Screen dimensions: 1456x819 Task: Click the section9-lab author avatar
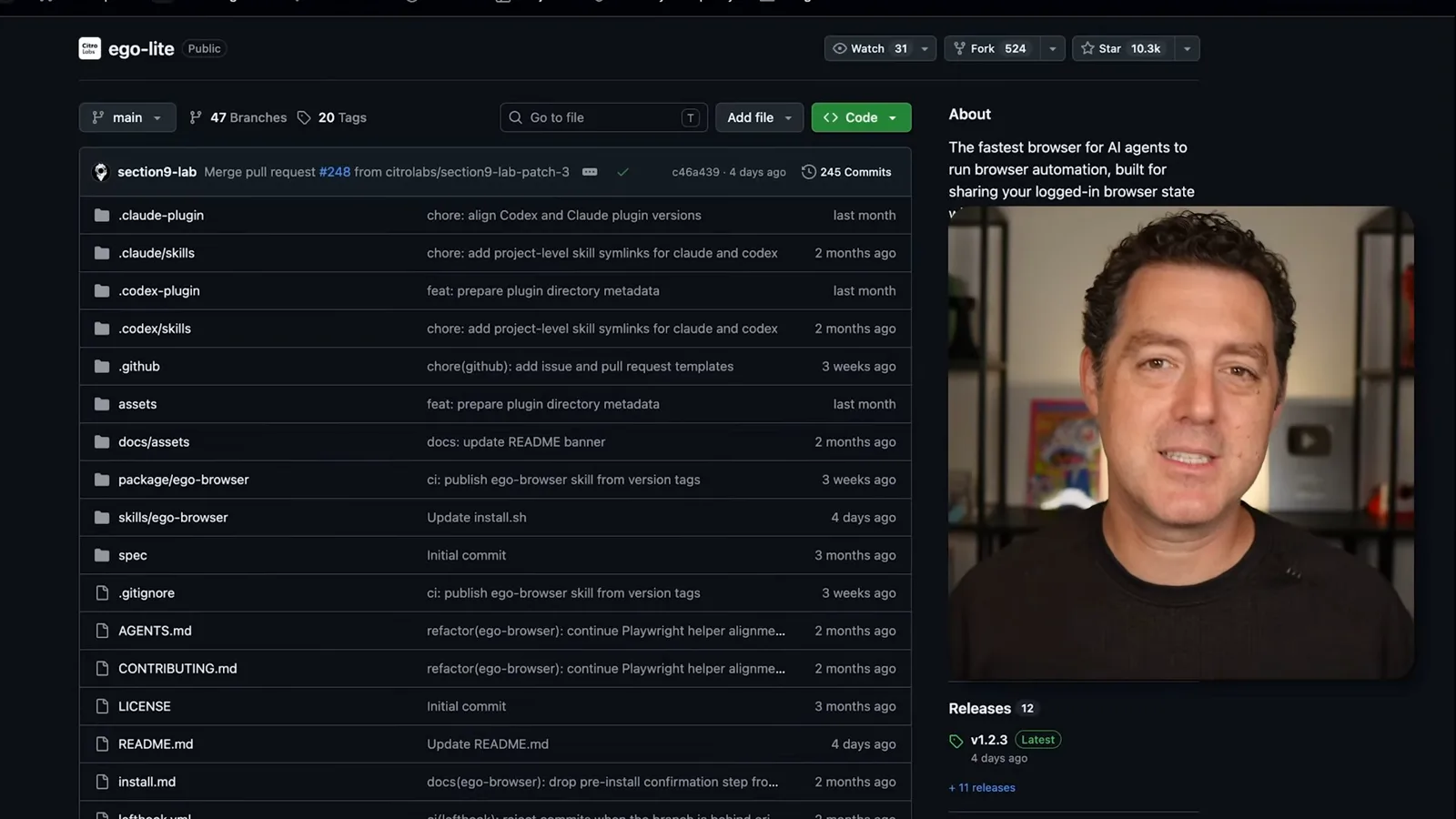coord(101,172)
